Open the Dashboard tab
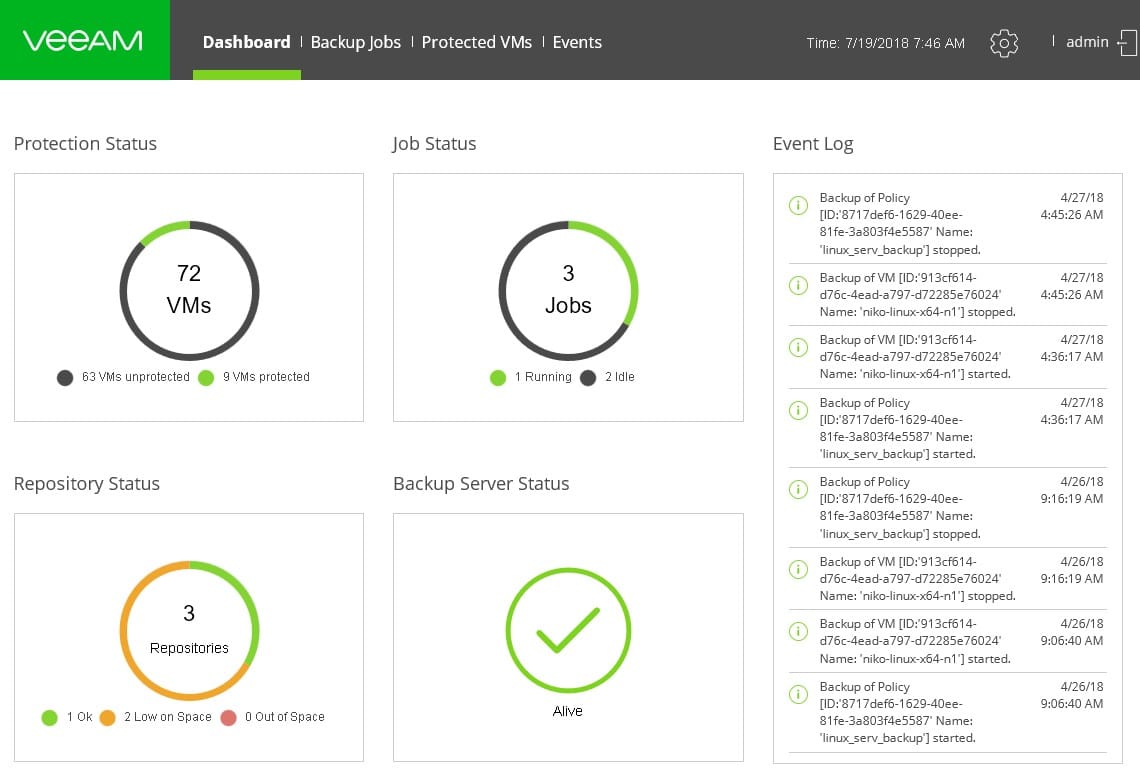This screenshot has height=769, width=1140. pyautogui.click(x=246, y=42)
